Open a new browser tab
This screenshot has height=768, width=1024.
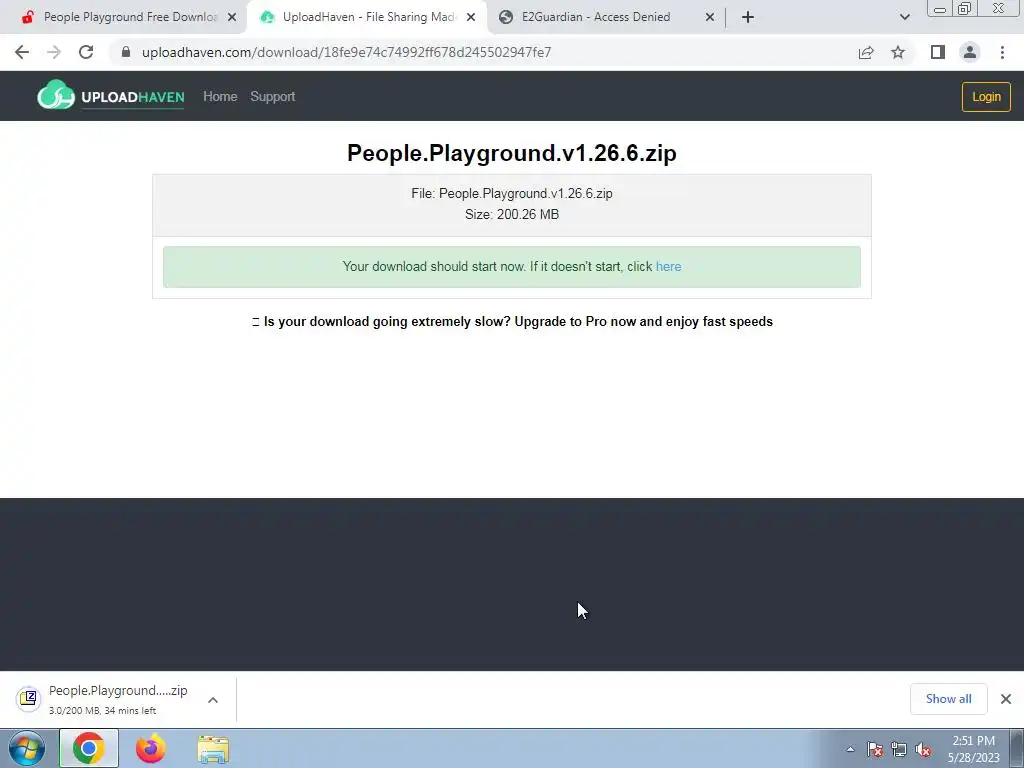click(748, 17)
